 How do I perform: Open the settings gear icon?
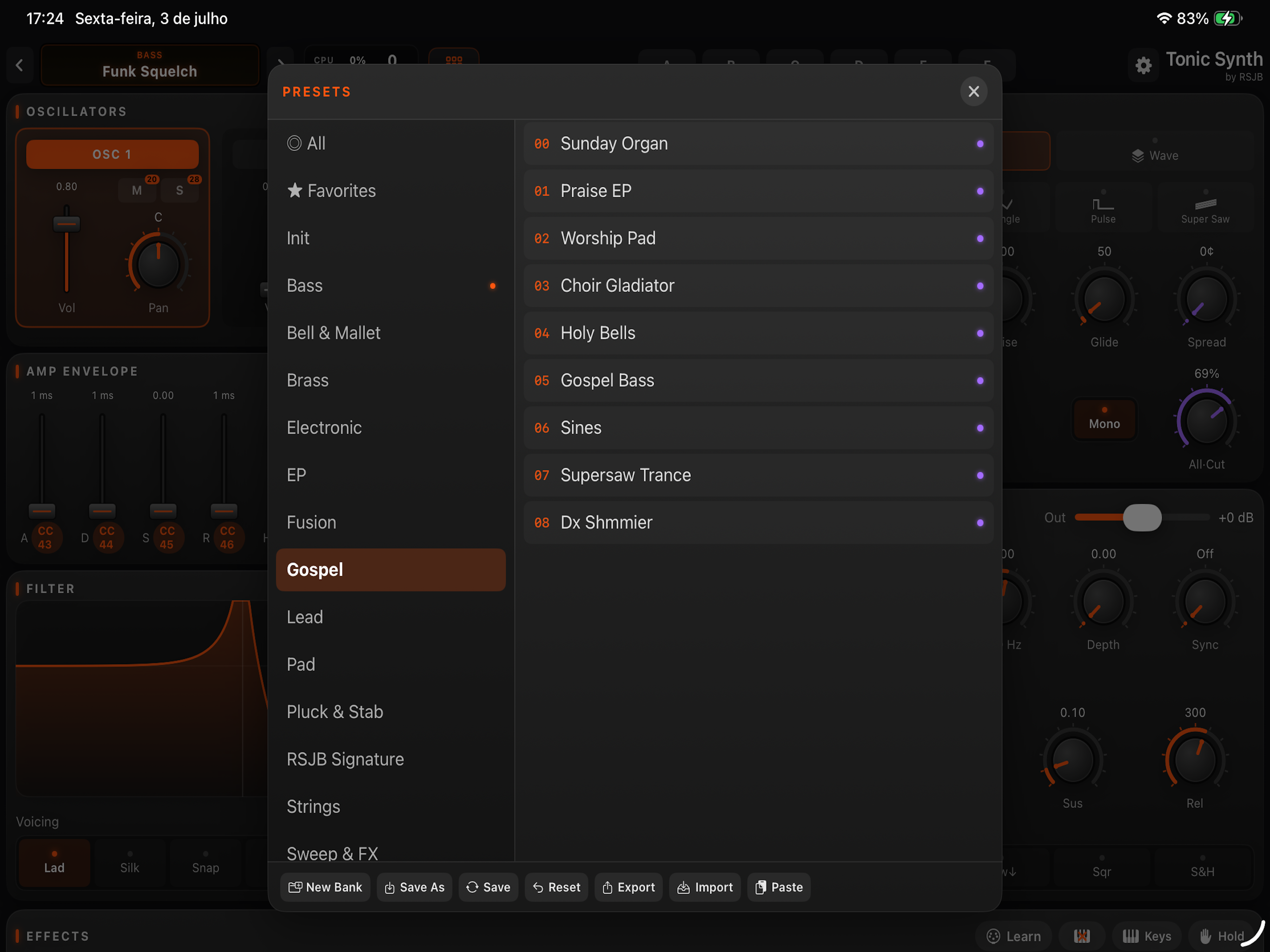click(x=1143, y=66)
